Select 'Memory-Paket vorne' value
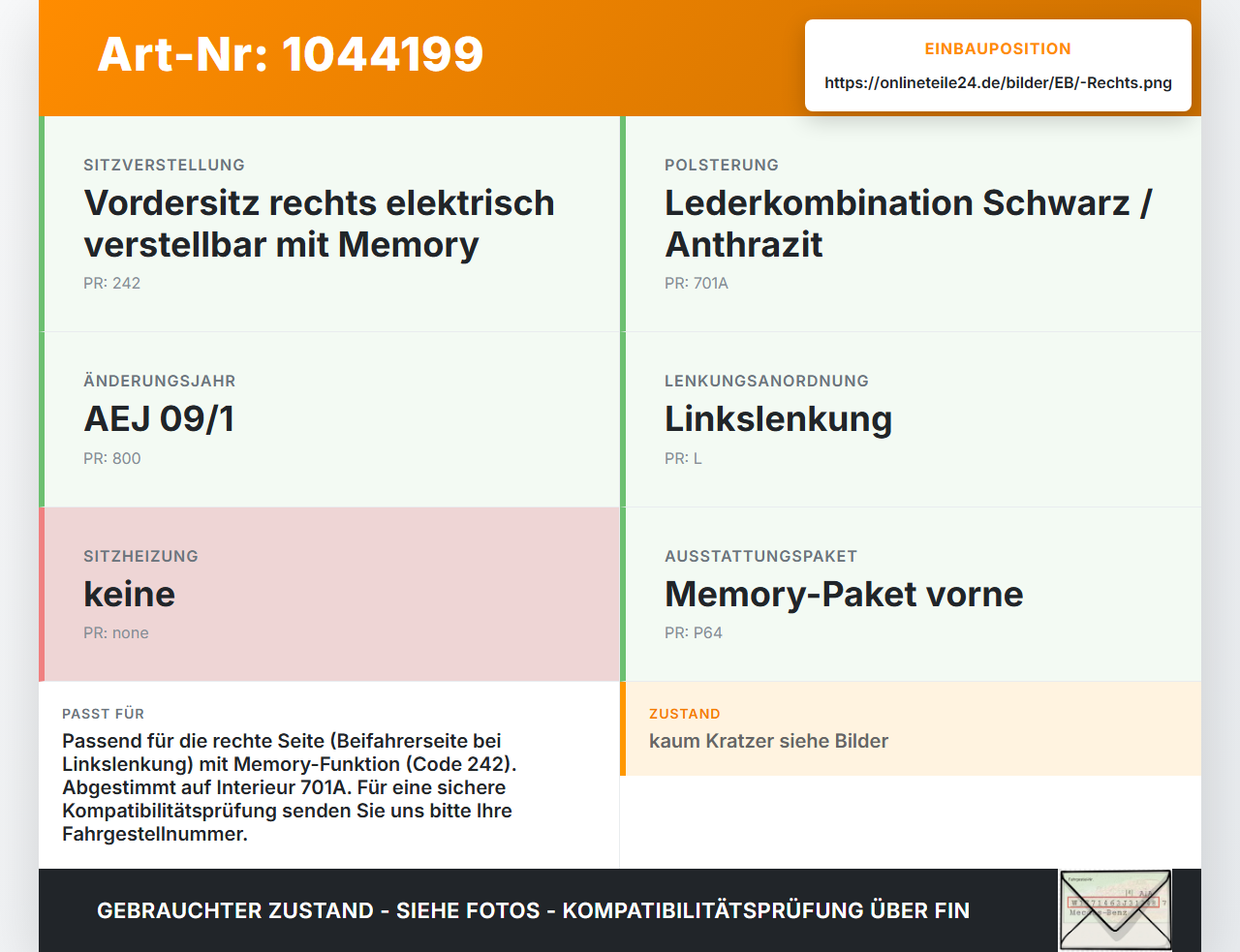 pos(844,595)
